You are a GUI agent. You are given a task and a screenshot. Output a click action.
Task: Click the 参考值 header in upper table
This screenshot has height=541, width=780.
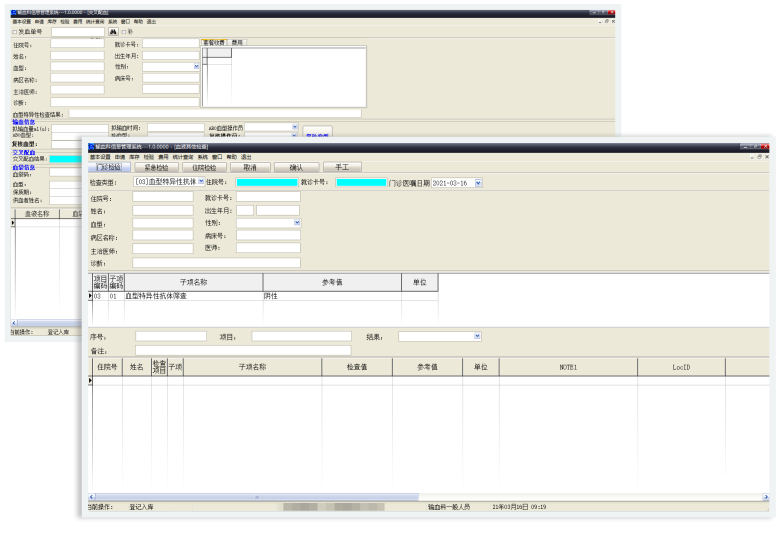[332, 282]
